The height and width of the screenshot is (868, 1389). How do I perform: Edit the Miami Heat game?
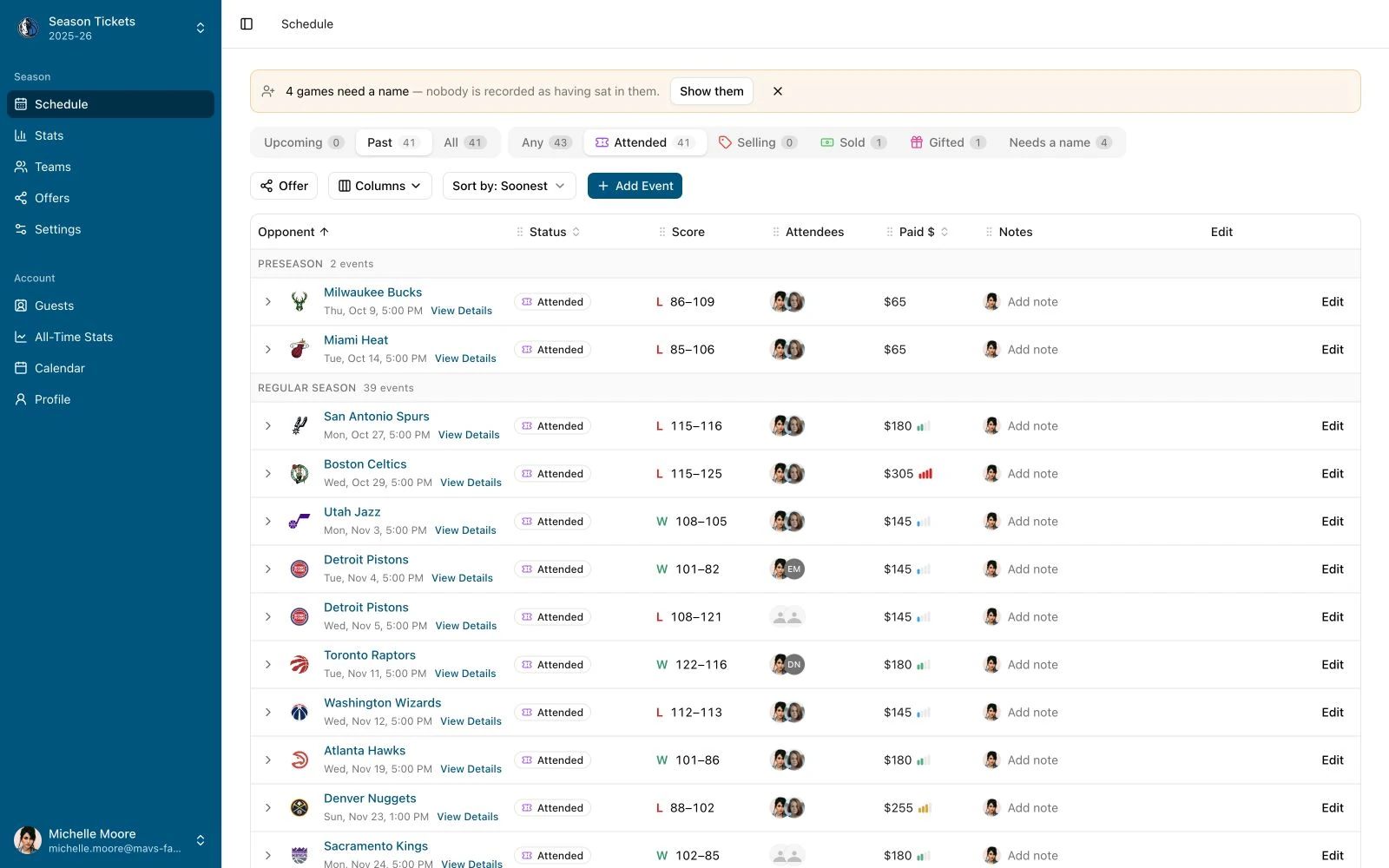click(x=1333, y=350)
